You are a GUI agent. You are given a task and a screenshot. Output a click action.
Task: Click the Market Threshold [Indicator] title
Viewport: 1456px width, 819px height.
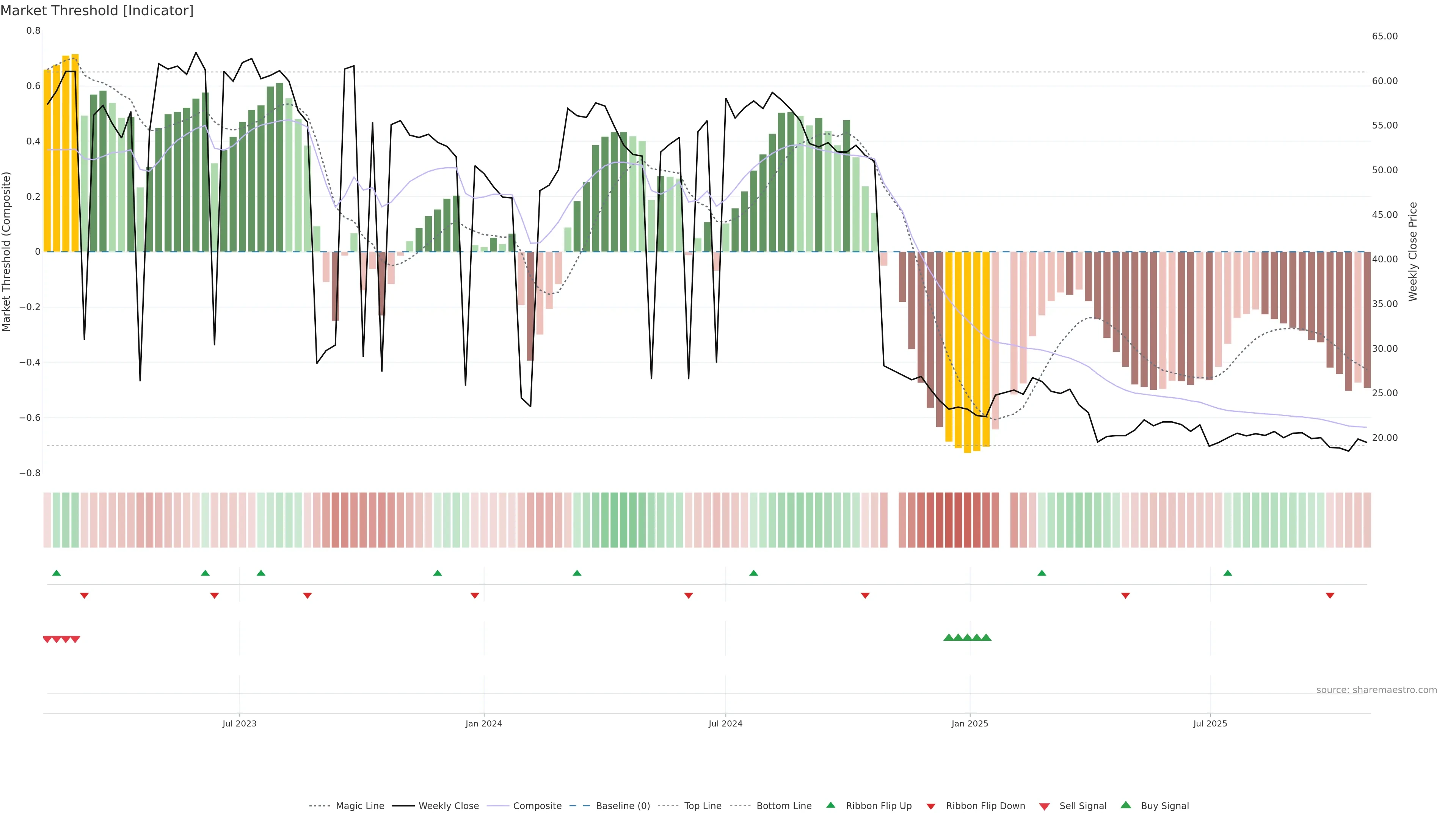pos(97,11)
